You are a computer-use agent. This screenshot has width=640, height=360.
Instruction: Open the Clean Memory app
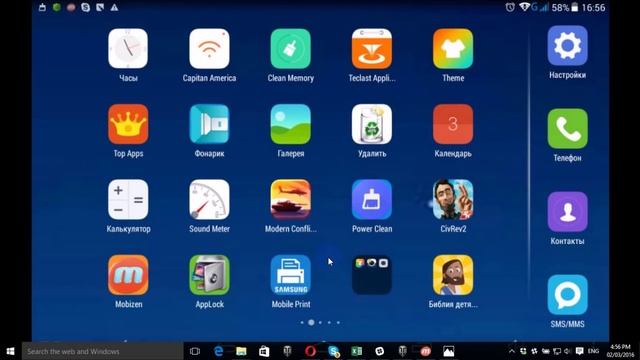coord(291,49)
